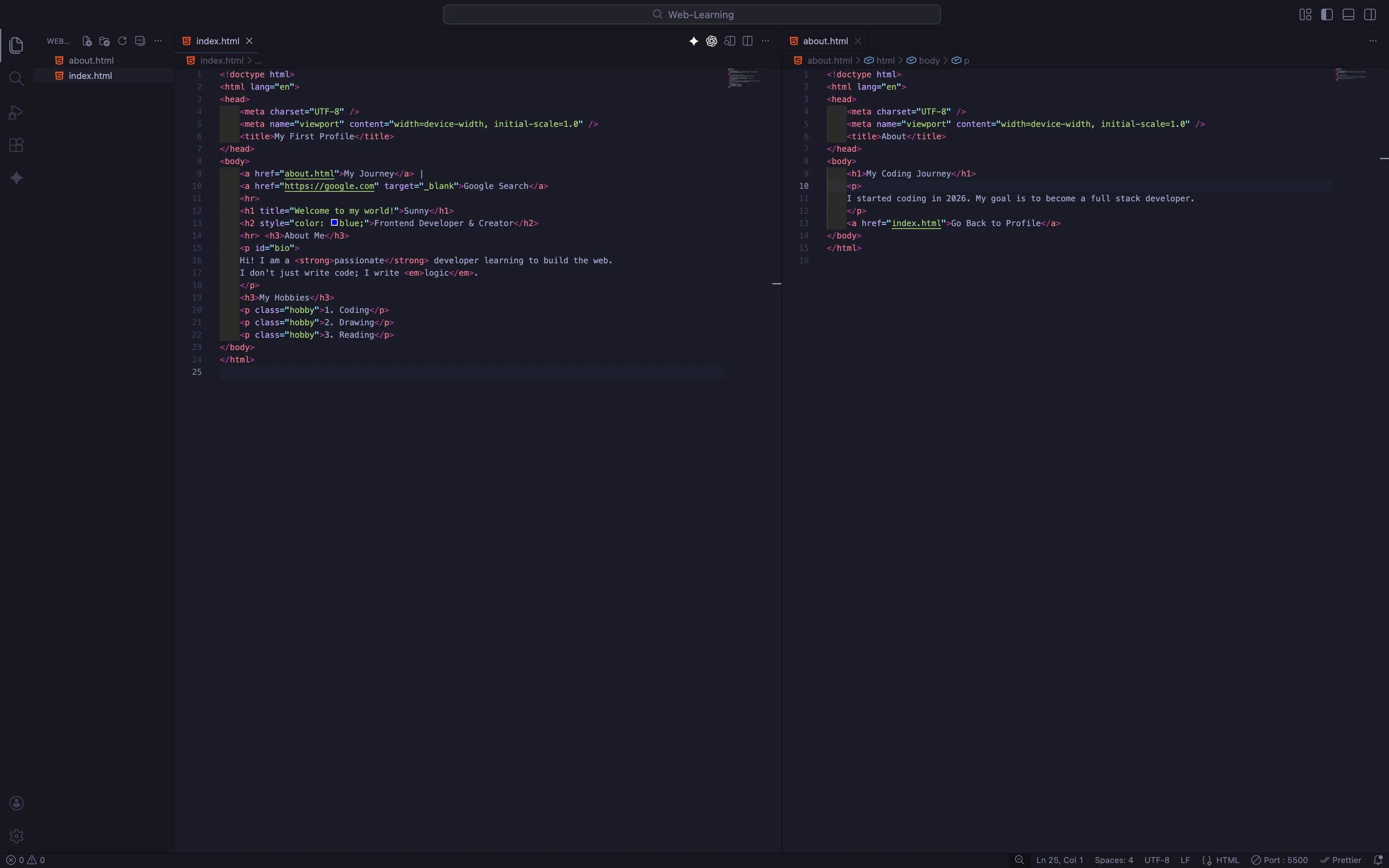Click the blue color swatch on line 13
Screen dimensions: 1389x868
(x=334, y=223)
